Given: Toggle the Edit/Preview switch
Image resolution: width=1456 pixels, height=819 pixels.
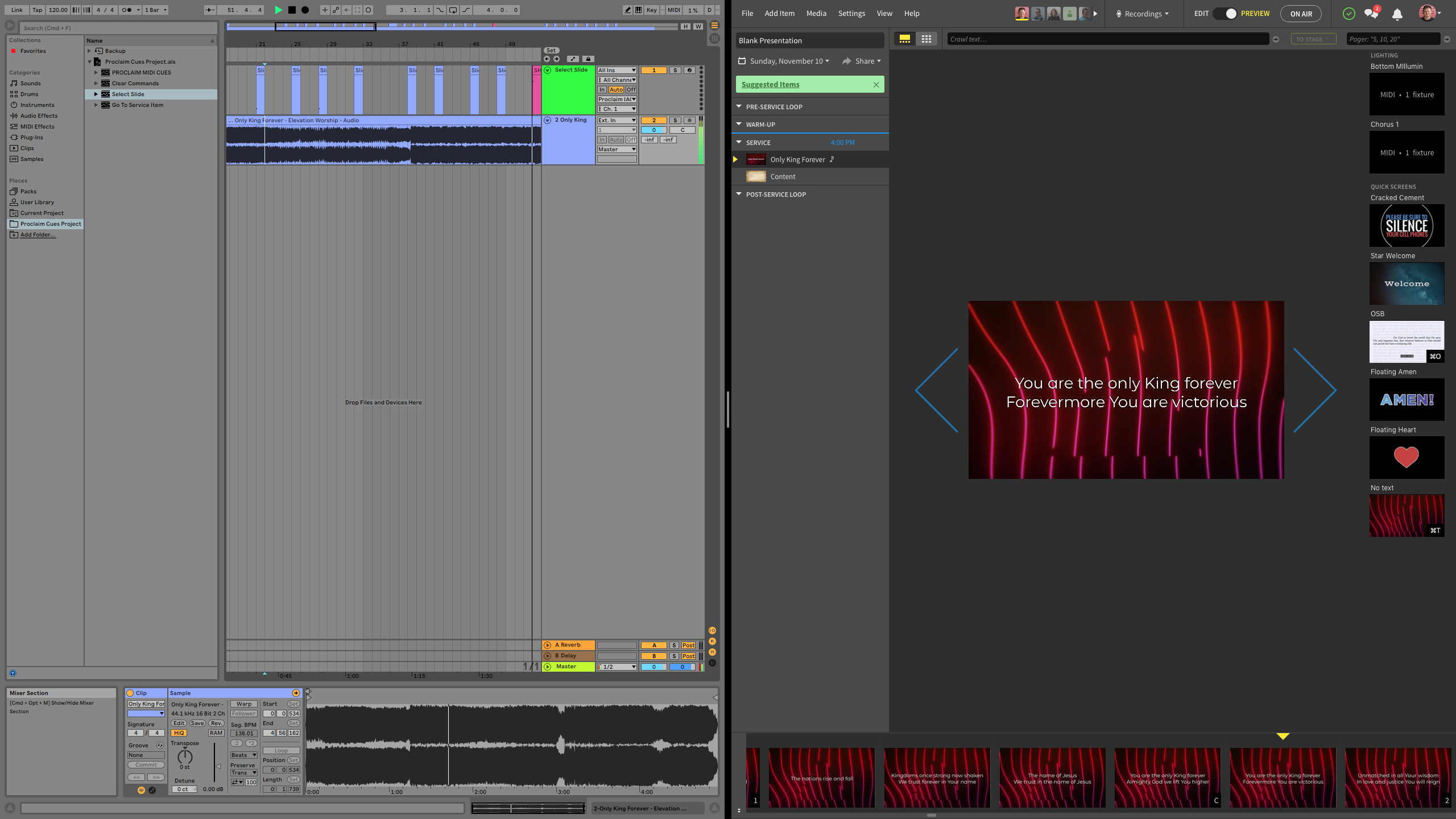Looking at the screenshot, I should click(1225, 14).
